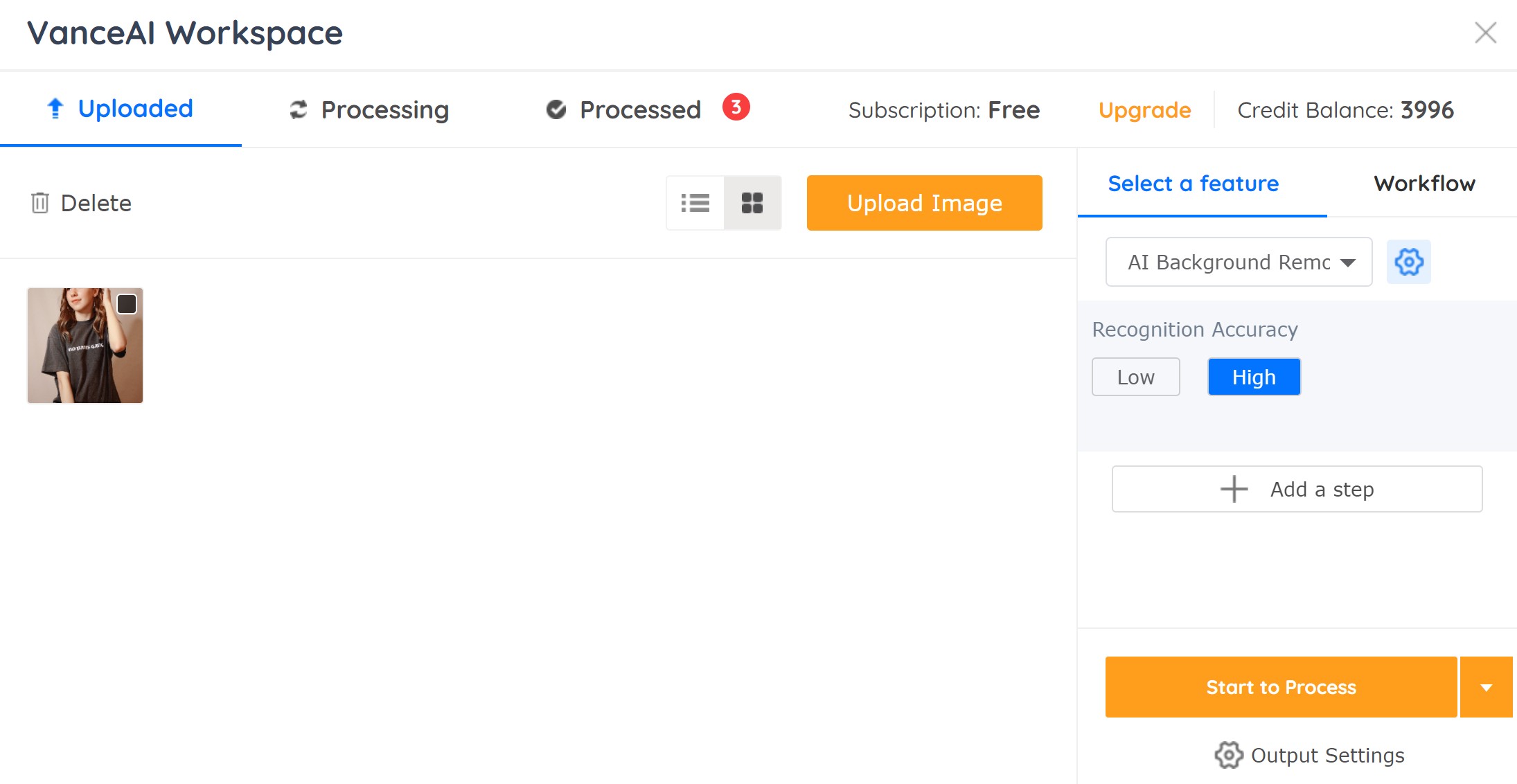Select High recognition accuracy toggle
1517x784 pixels.
click(1253, 377)
